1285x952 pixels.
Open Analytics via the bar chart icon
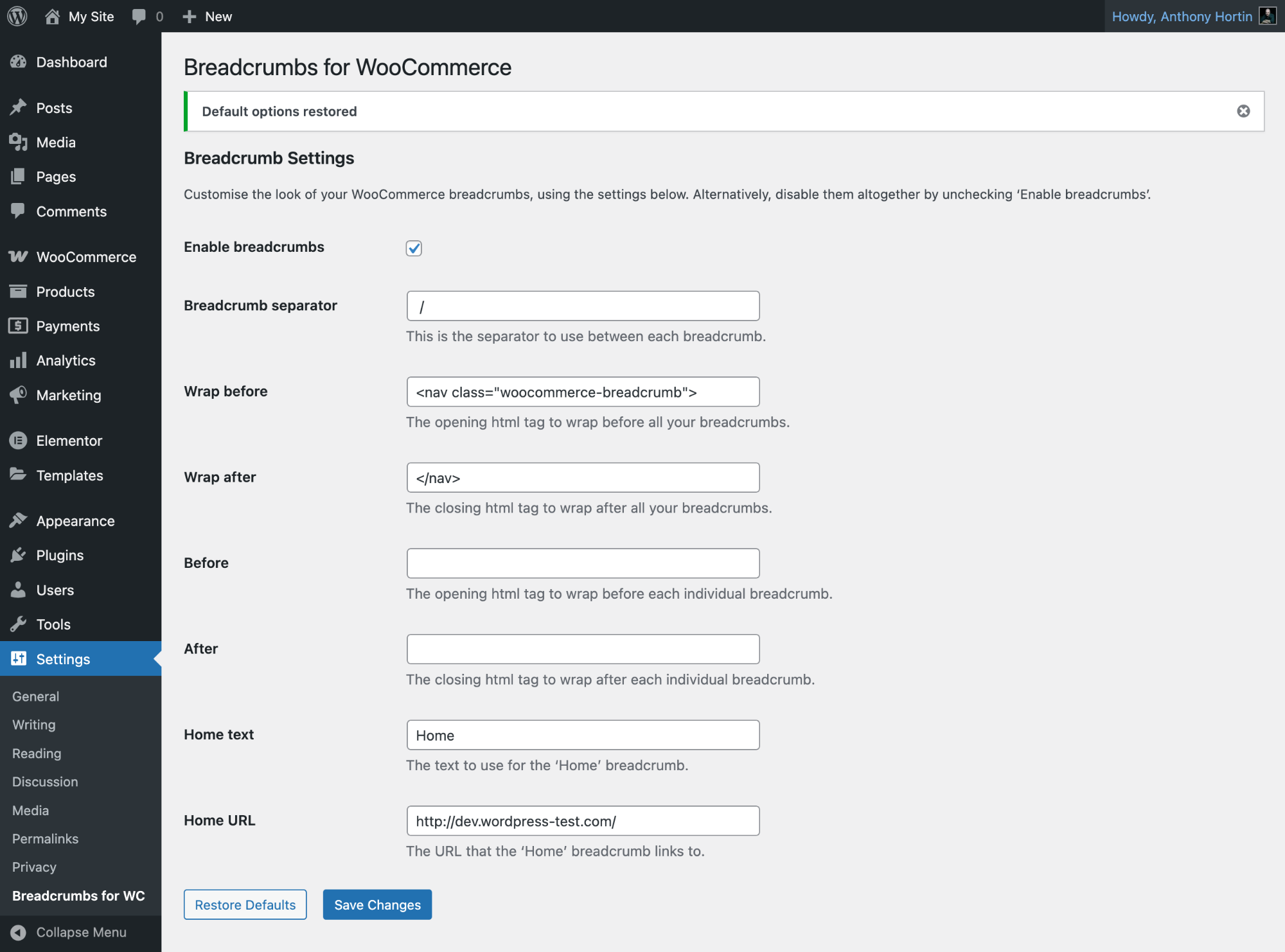point(19,360)
